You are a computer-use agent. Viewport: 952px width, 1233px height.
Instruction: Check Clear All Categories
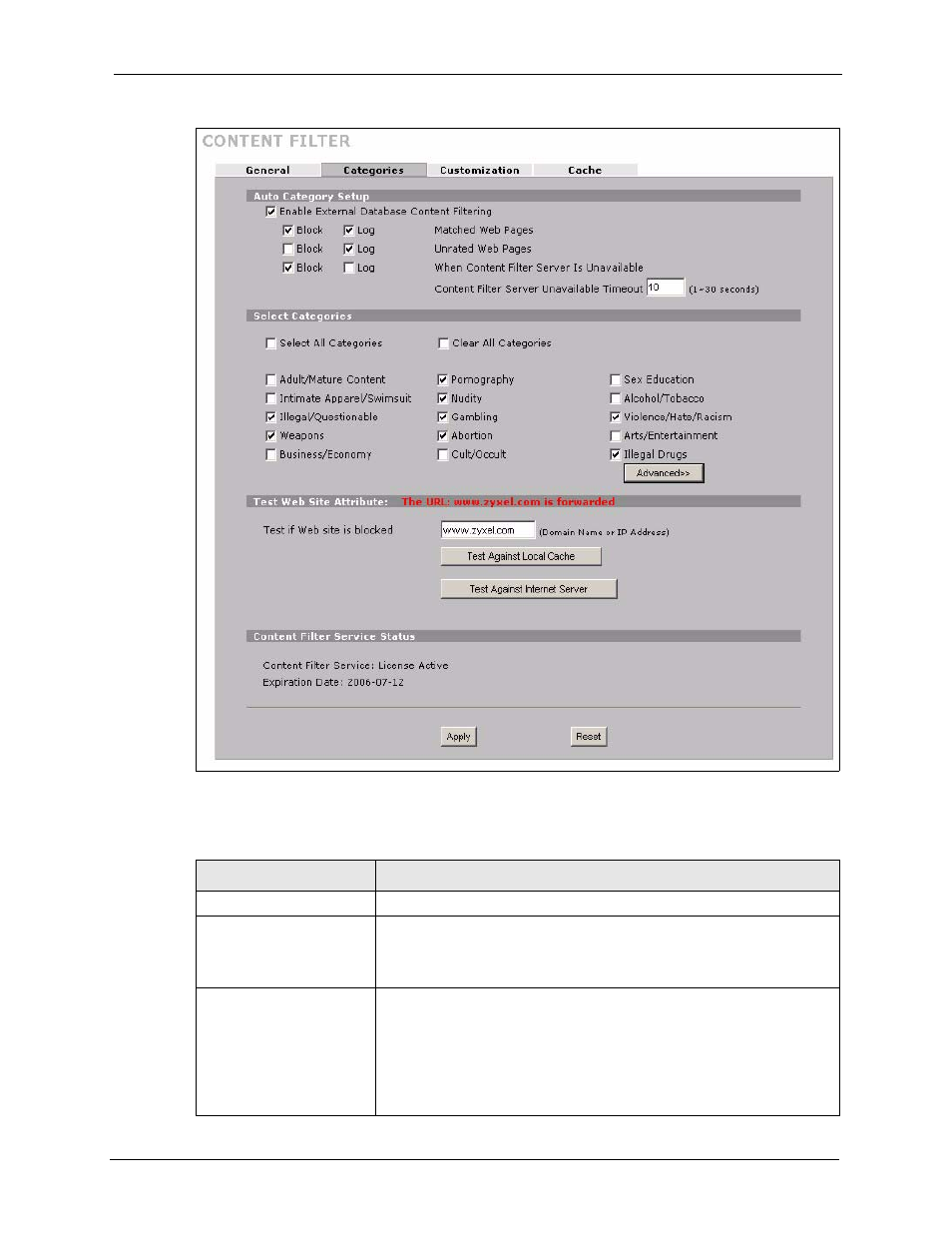coord(444,343)
